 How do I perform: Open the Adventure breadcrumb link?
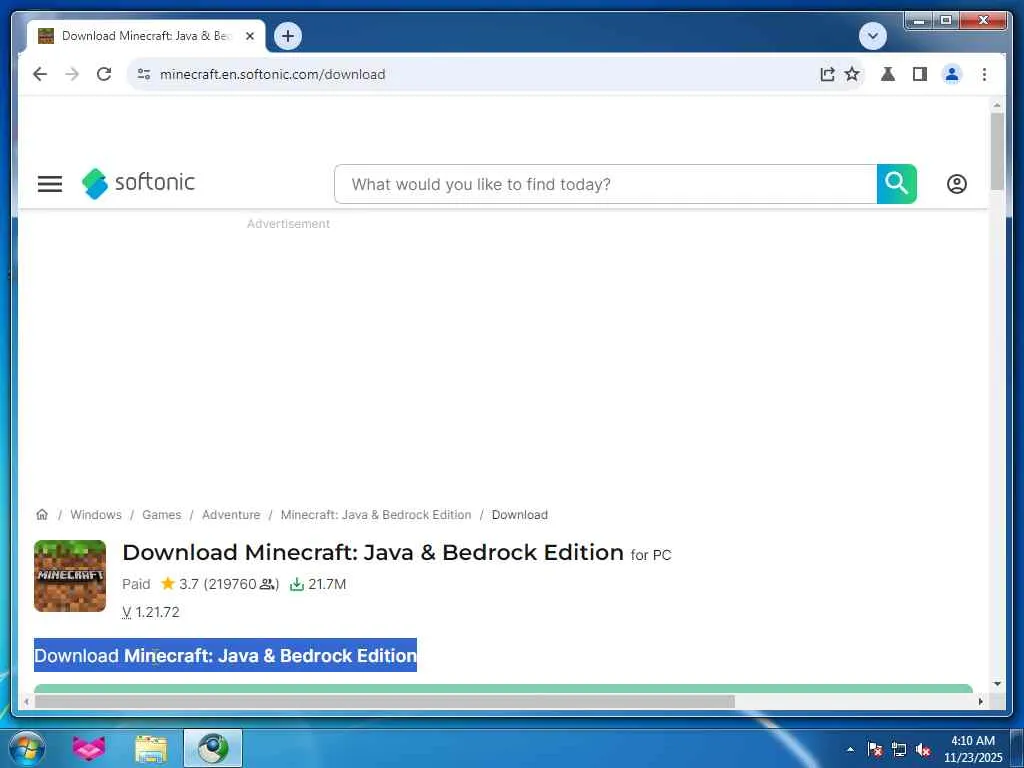click(231, 515)
